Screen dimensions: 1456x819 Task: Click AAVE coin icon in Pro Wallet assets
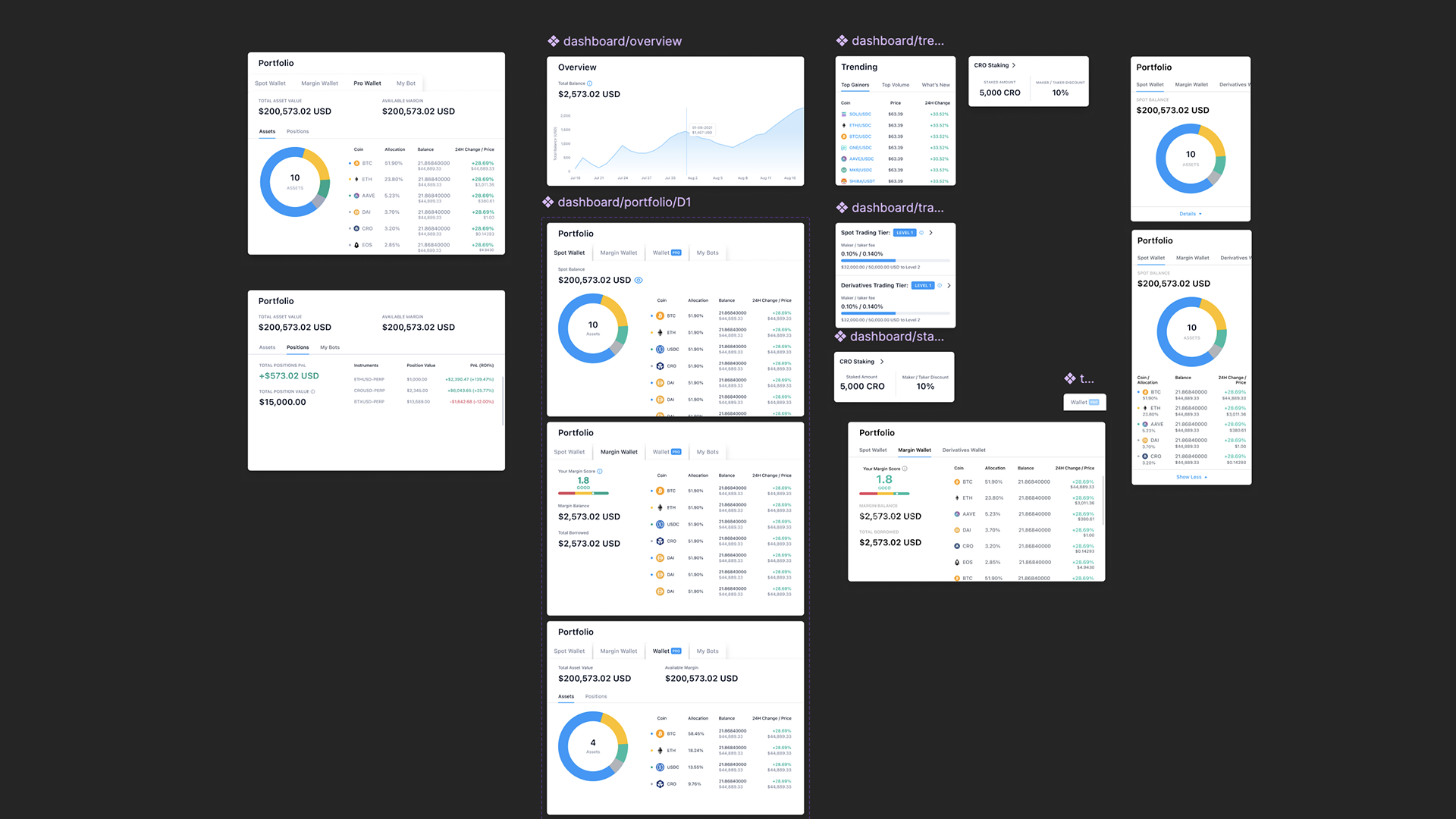coord(356,196)
